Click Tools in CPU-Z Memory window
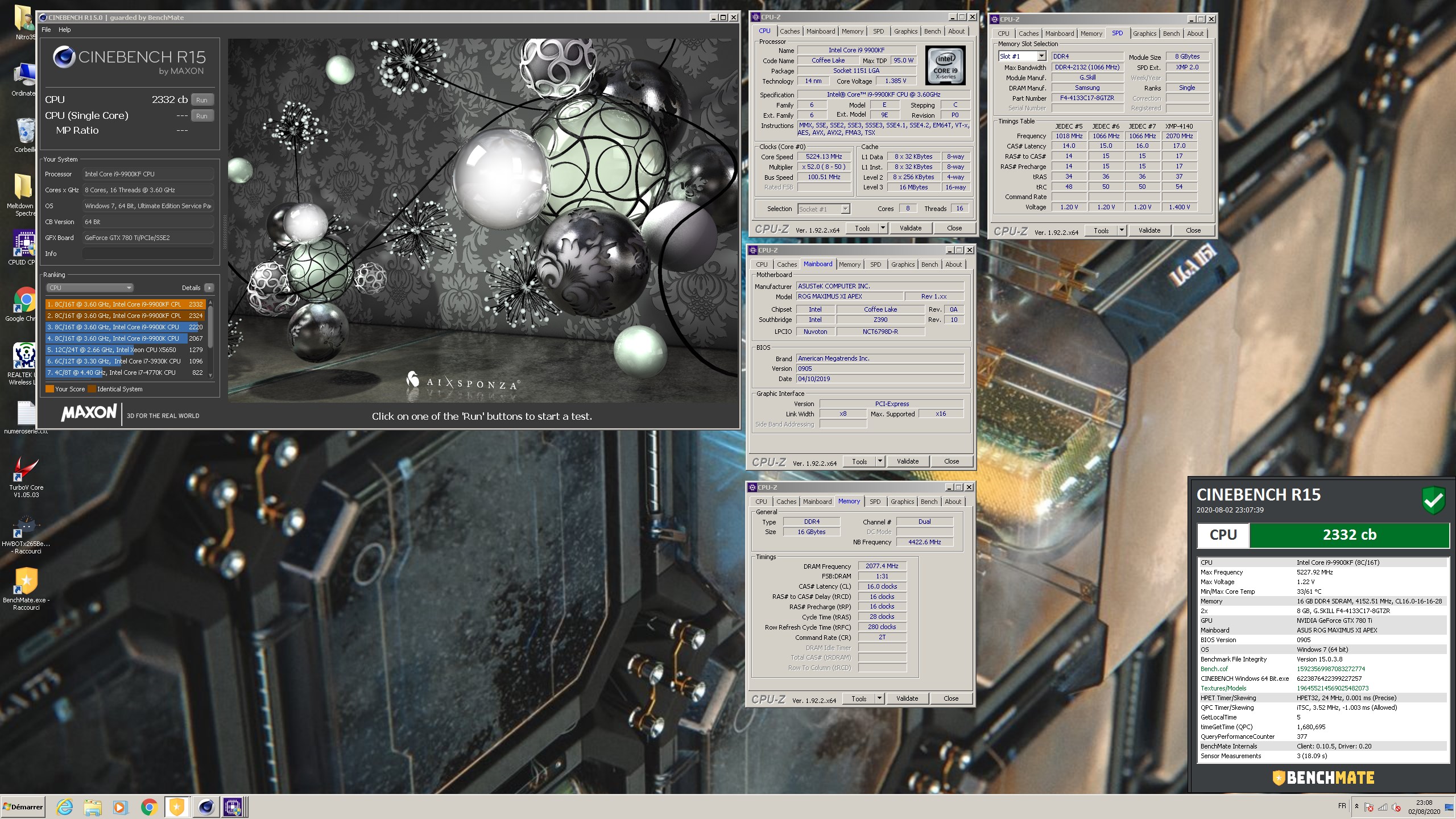Image resolution: width=1456 pixels, height=819 pixels. pos(859,698)
